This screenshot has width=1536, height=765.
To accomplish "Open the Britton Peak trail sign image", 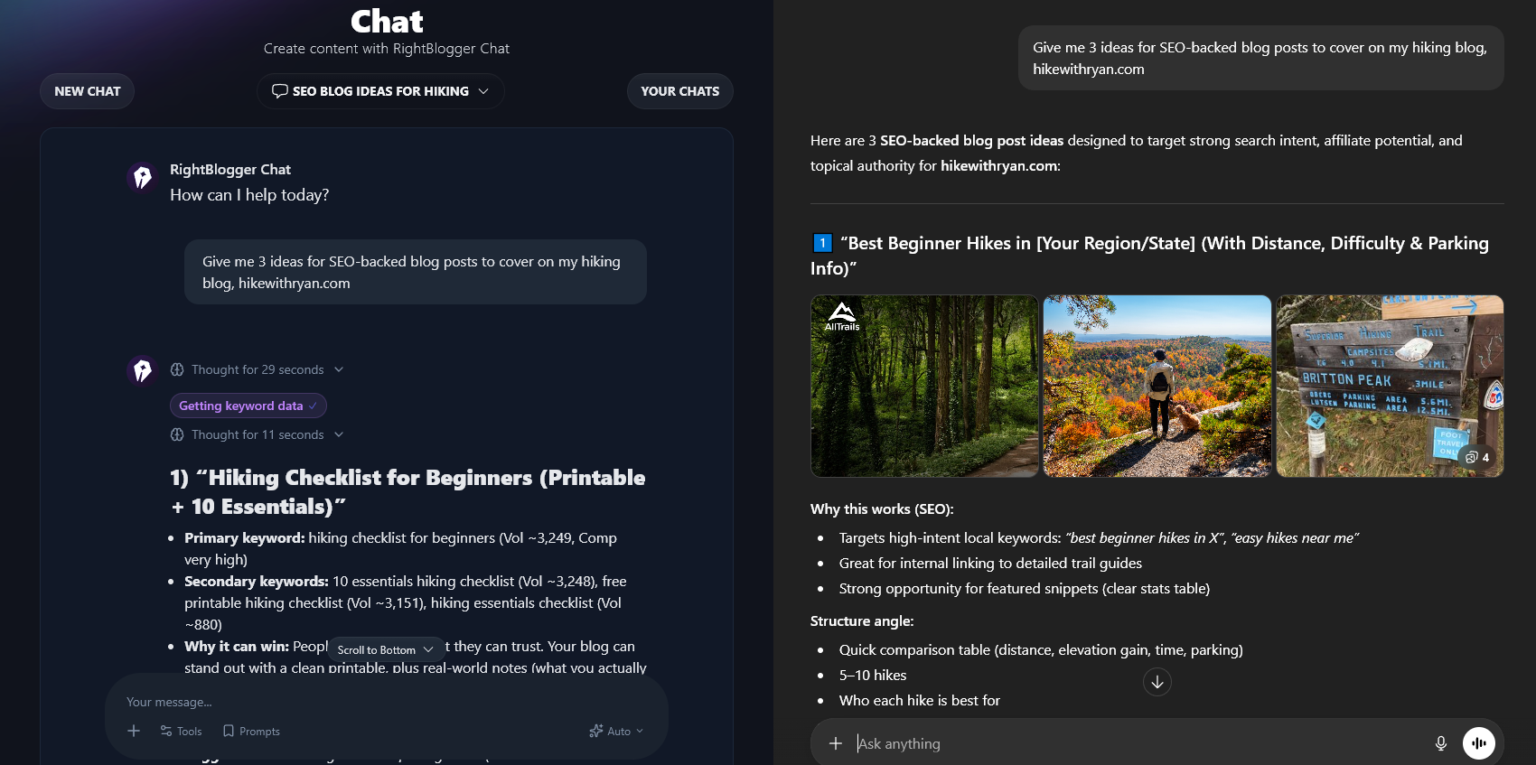I will 1390,386.
